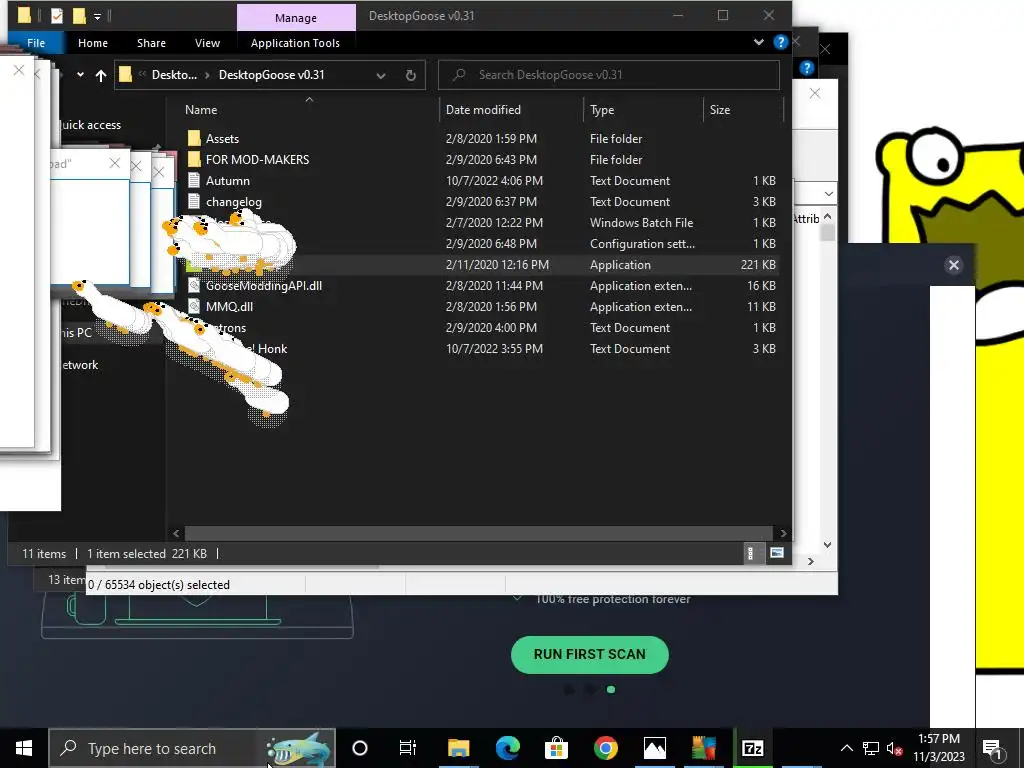Refresh the DesktopGoose folder view
The image size is (1024, 768).
pyautogui.click(x=410, y=75)
